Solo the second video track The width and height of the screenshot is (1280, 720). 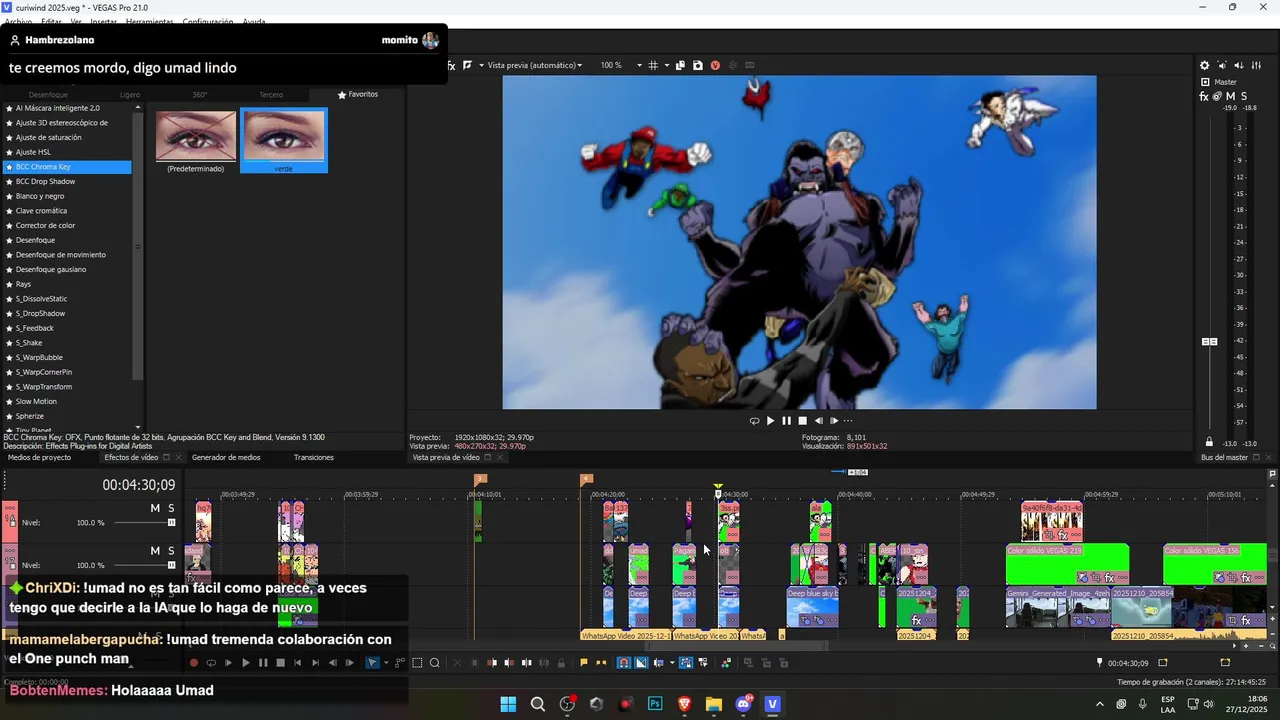pos(171,551)
